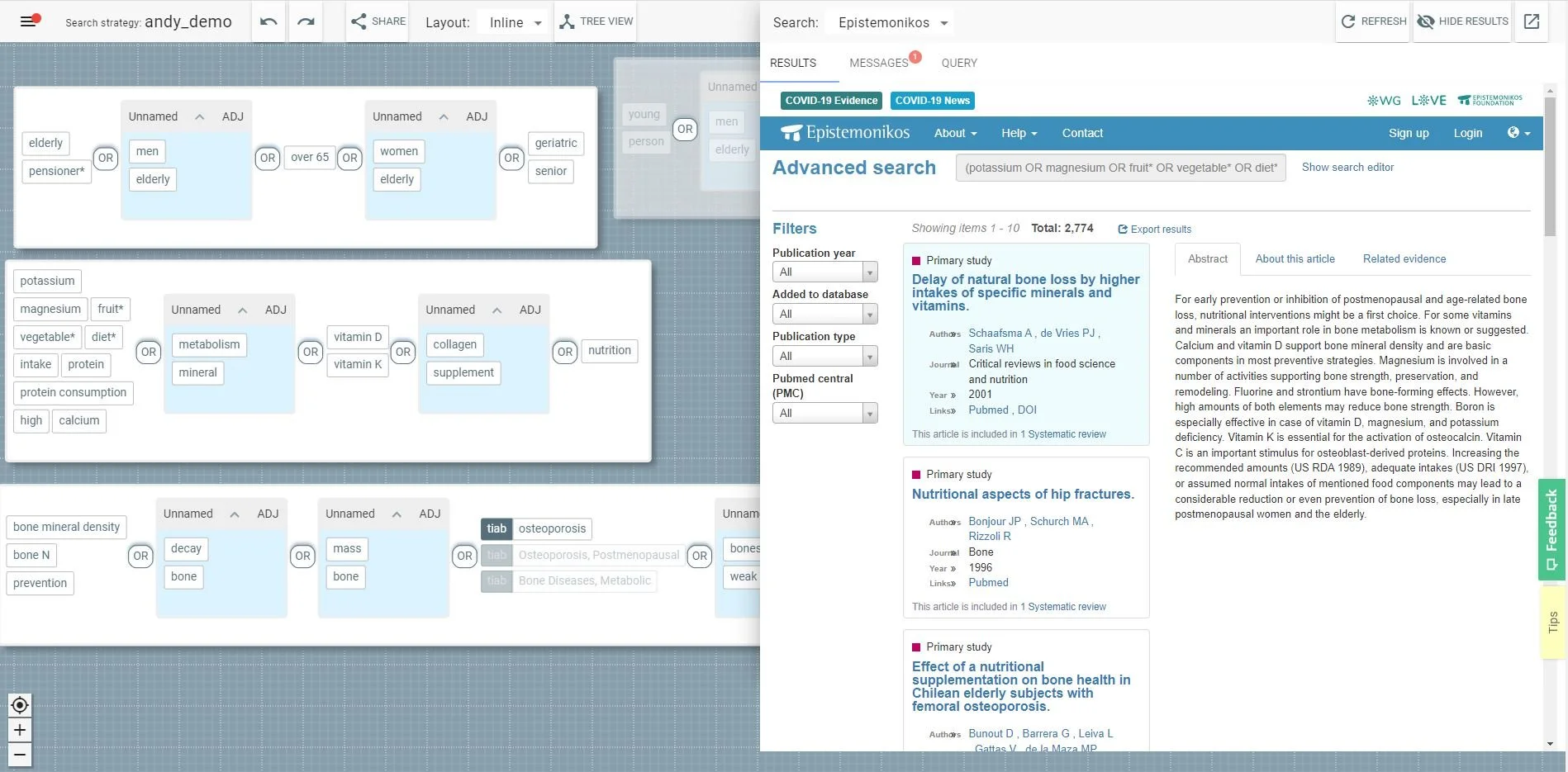Click Export results link
The height and width of the screenshot is (772, 1568).
[x=1155, y=230]
